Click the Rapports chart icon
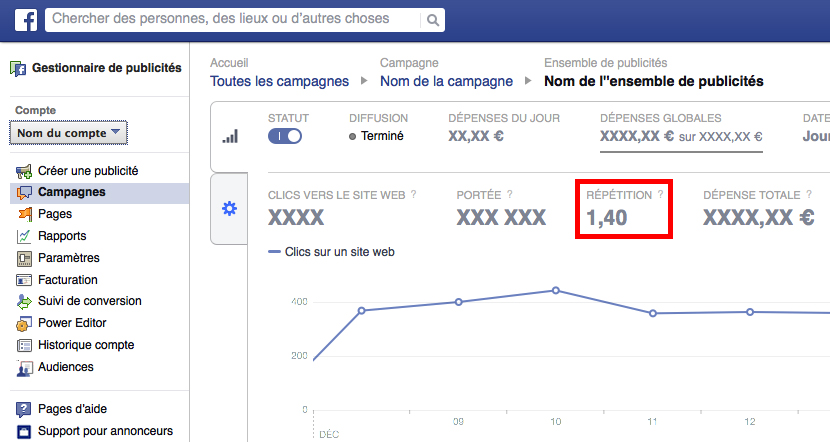830x442 pixels. pos(24,236)
